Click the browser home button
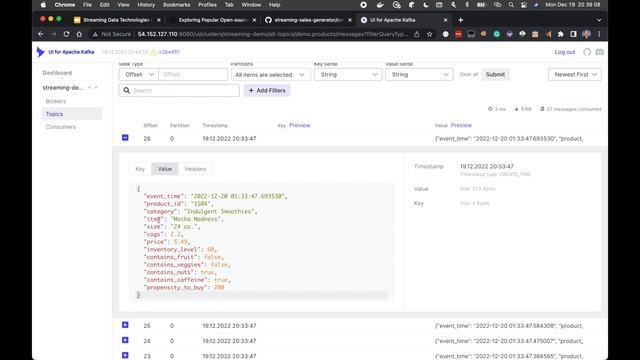This screenshot has height=360, width=640. [79, 34]
